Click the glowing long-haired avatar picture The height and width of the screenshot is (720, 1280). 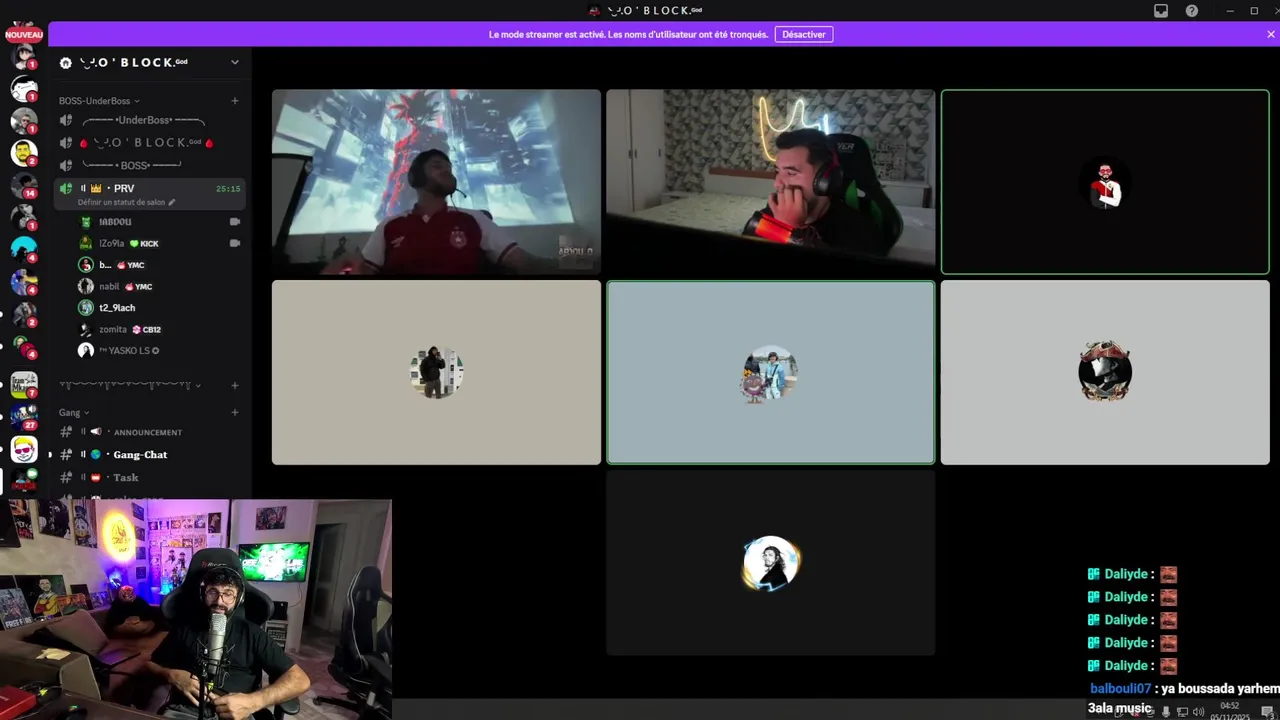(771, 563)
